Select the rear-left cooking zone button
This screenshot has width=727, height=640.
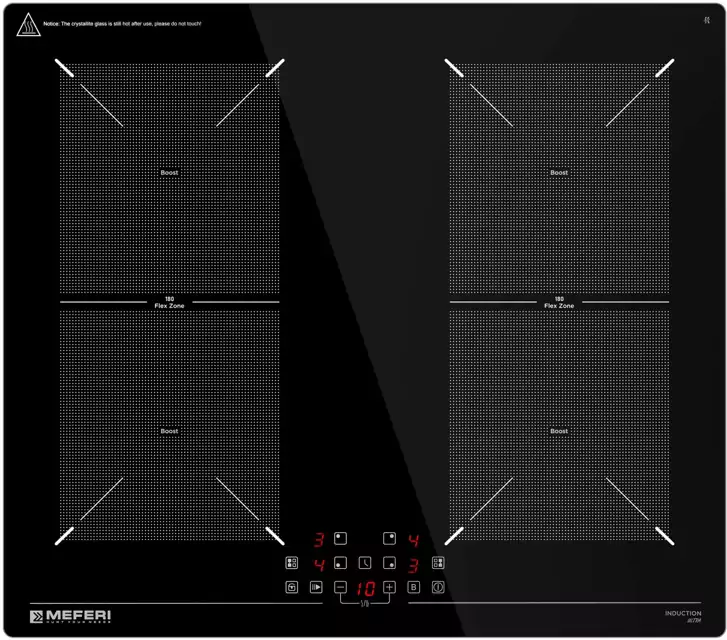tap(340, 538)
